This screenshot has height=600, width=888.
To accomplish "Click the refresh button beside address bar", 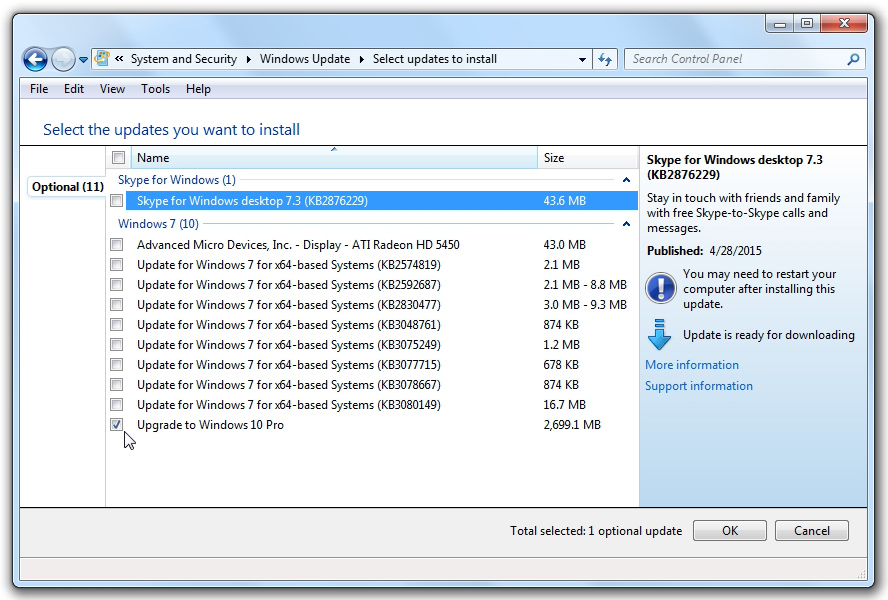I will 605,59.
